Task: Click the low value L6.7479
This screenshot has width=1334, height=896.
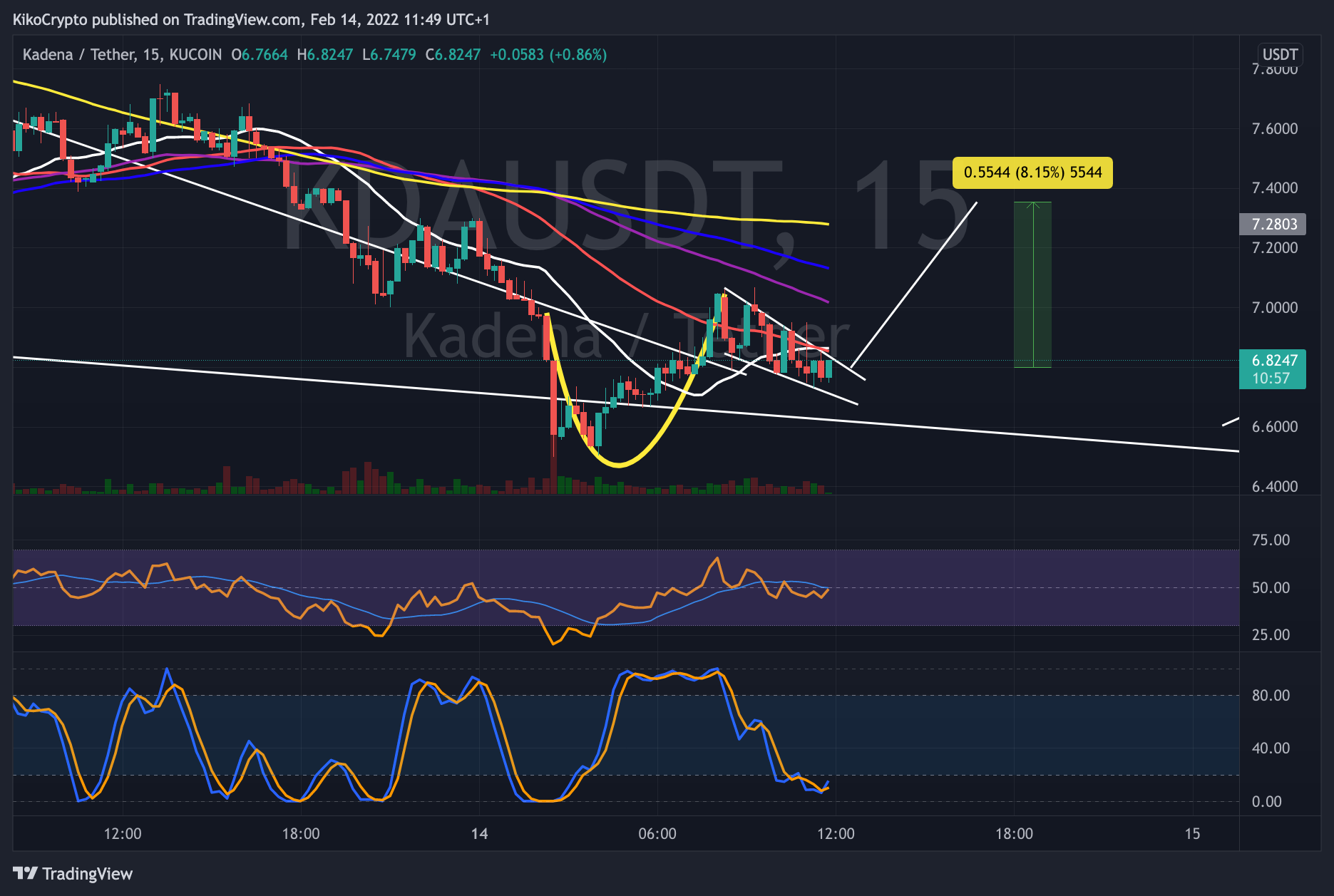Action: point(389,54)
